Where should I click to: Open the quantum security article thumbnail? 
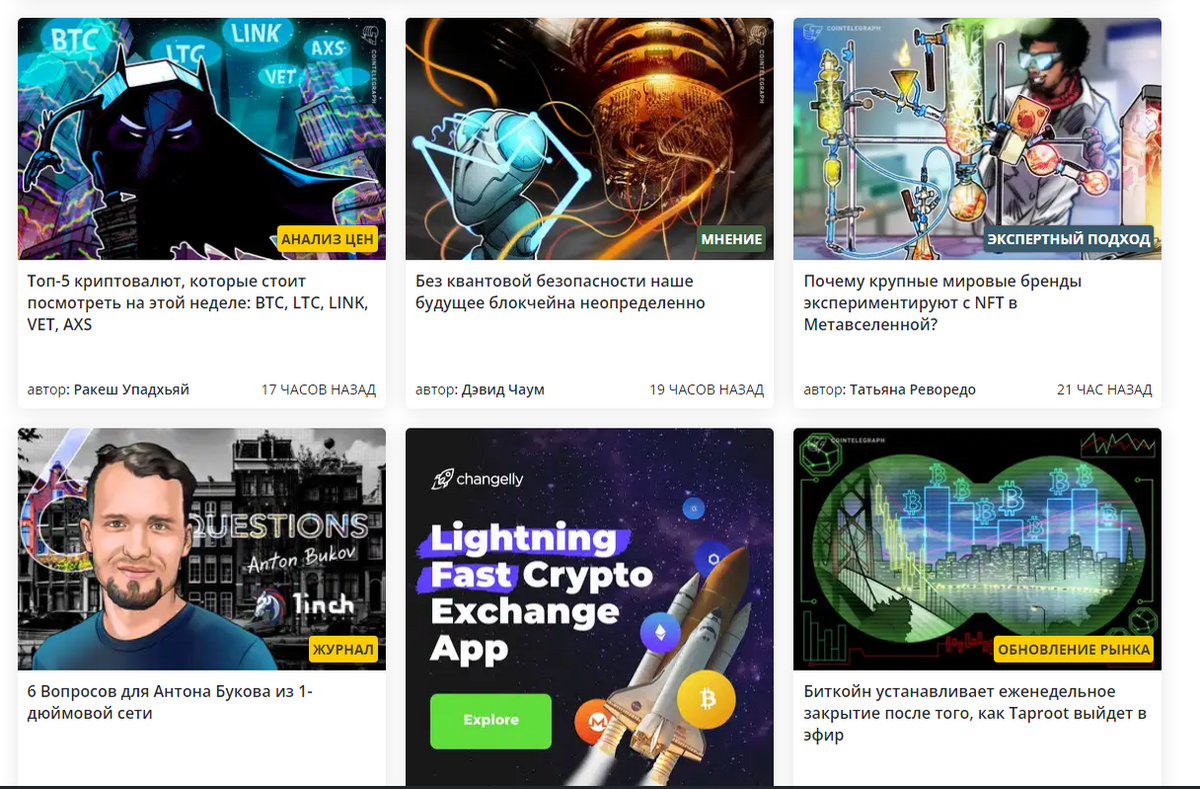point(589,139)
